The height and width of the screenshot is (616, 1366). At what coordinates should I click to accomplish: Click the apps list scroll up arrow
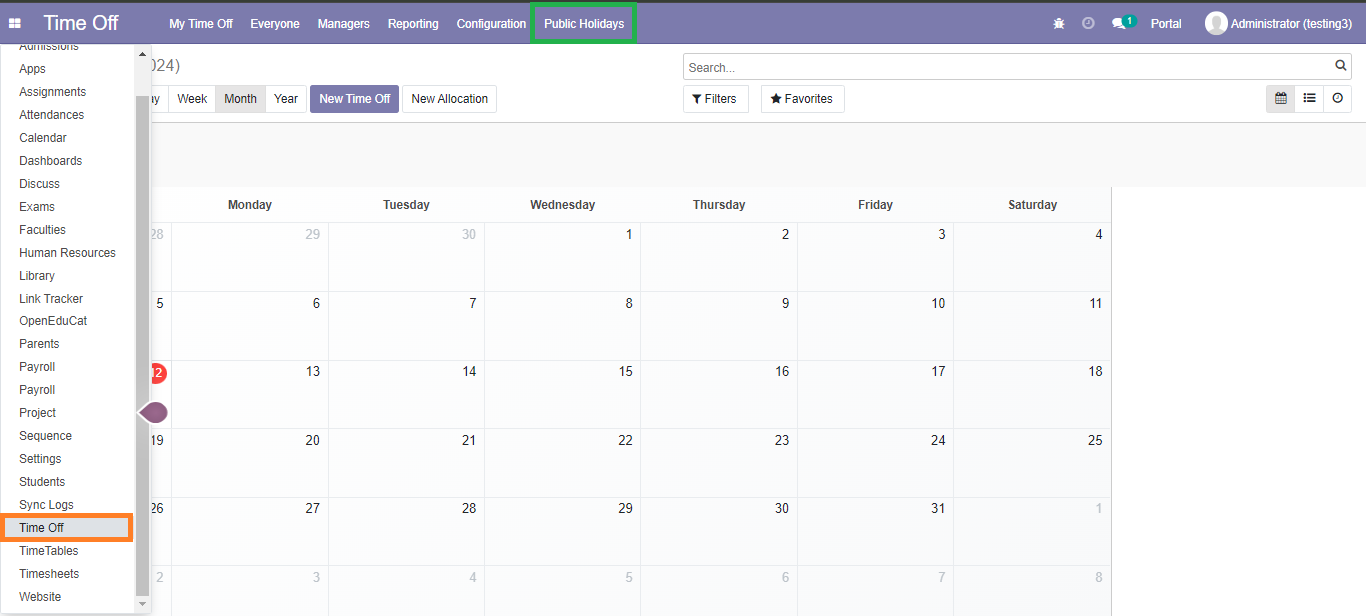pyautogui.click(x=142, y=54)
